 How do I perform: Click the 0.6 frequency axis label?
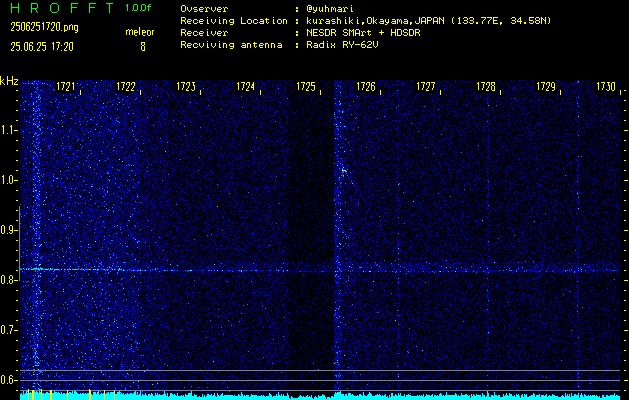[x=8, y=380]
